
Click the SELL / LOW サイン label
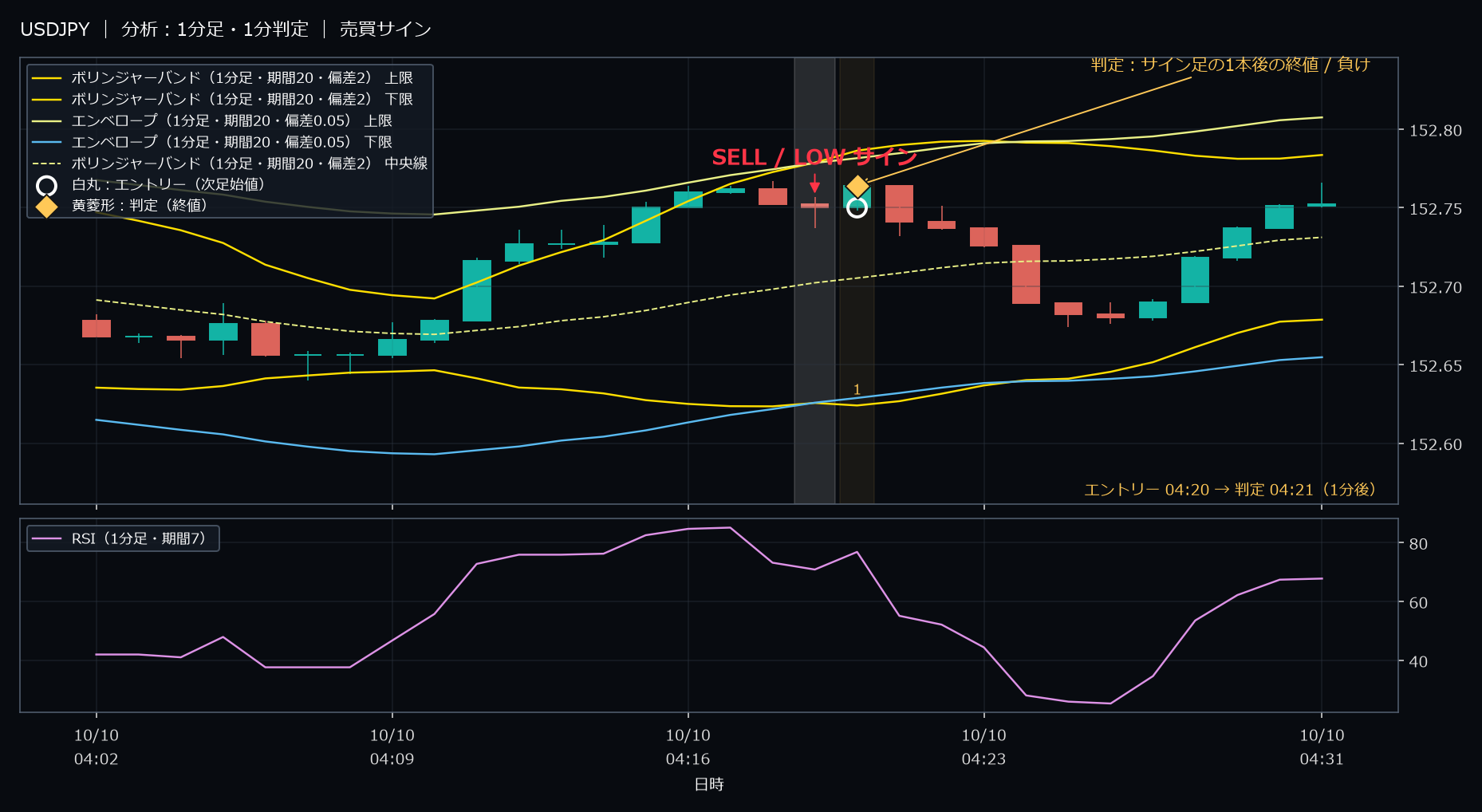coord(814,157)
